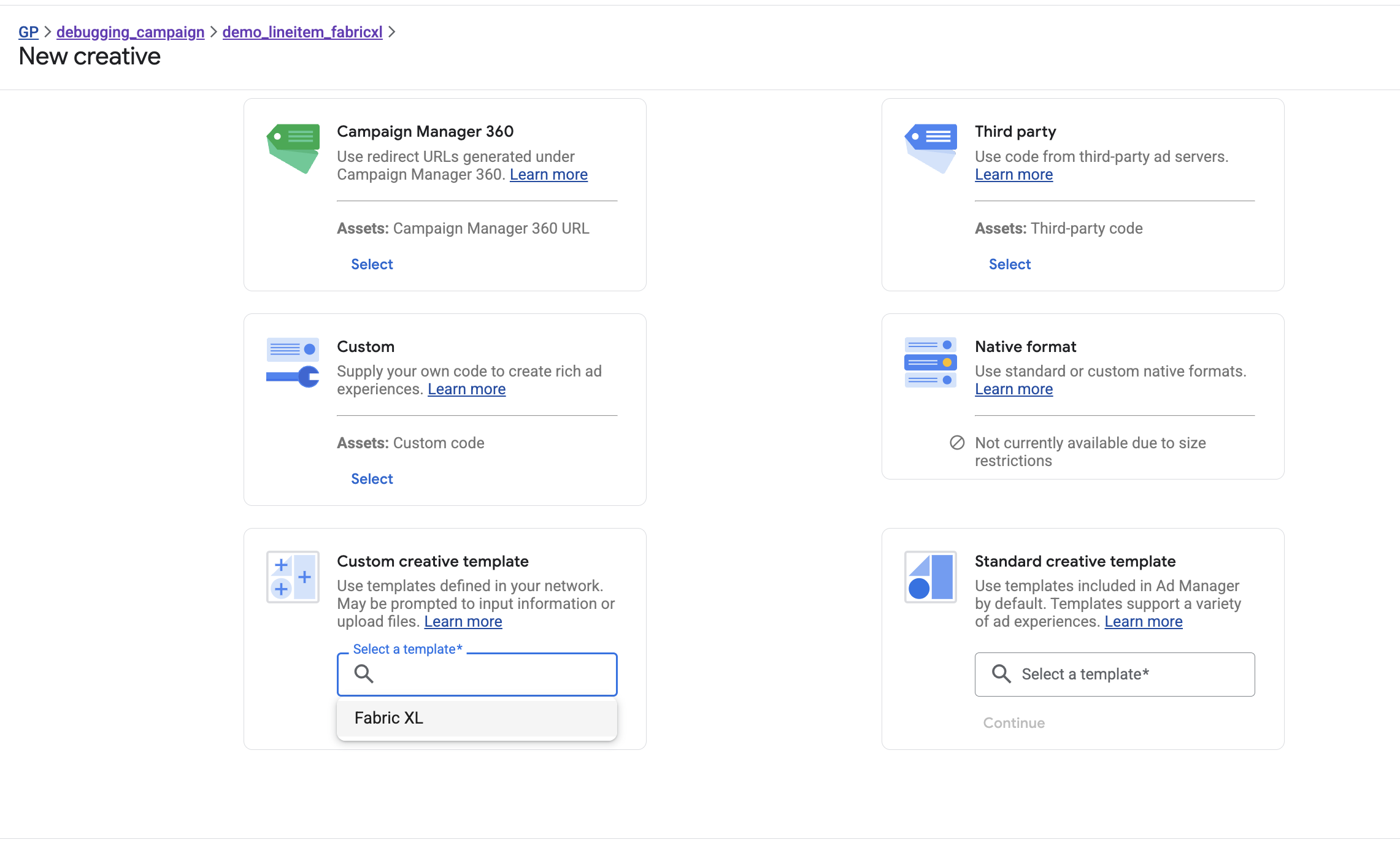Click the Continue button under standard template
The width and height of the screenshot is (1400, 845).
point(1013,723)
